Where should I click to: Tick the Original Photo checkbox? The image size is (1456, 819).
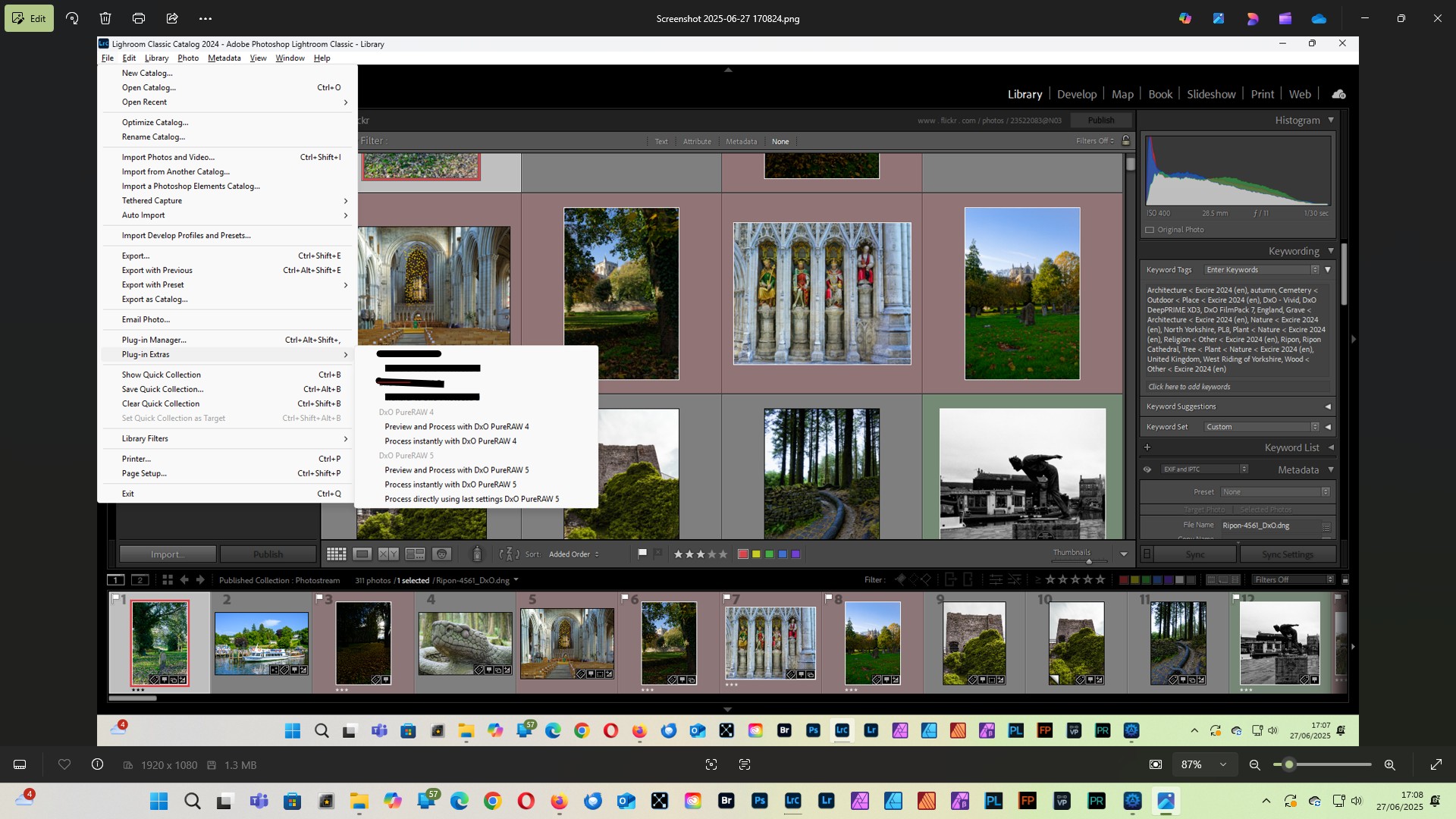pyautogui.click(x=1150, y=230)
